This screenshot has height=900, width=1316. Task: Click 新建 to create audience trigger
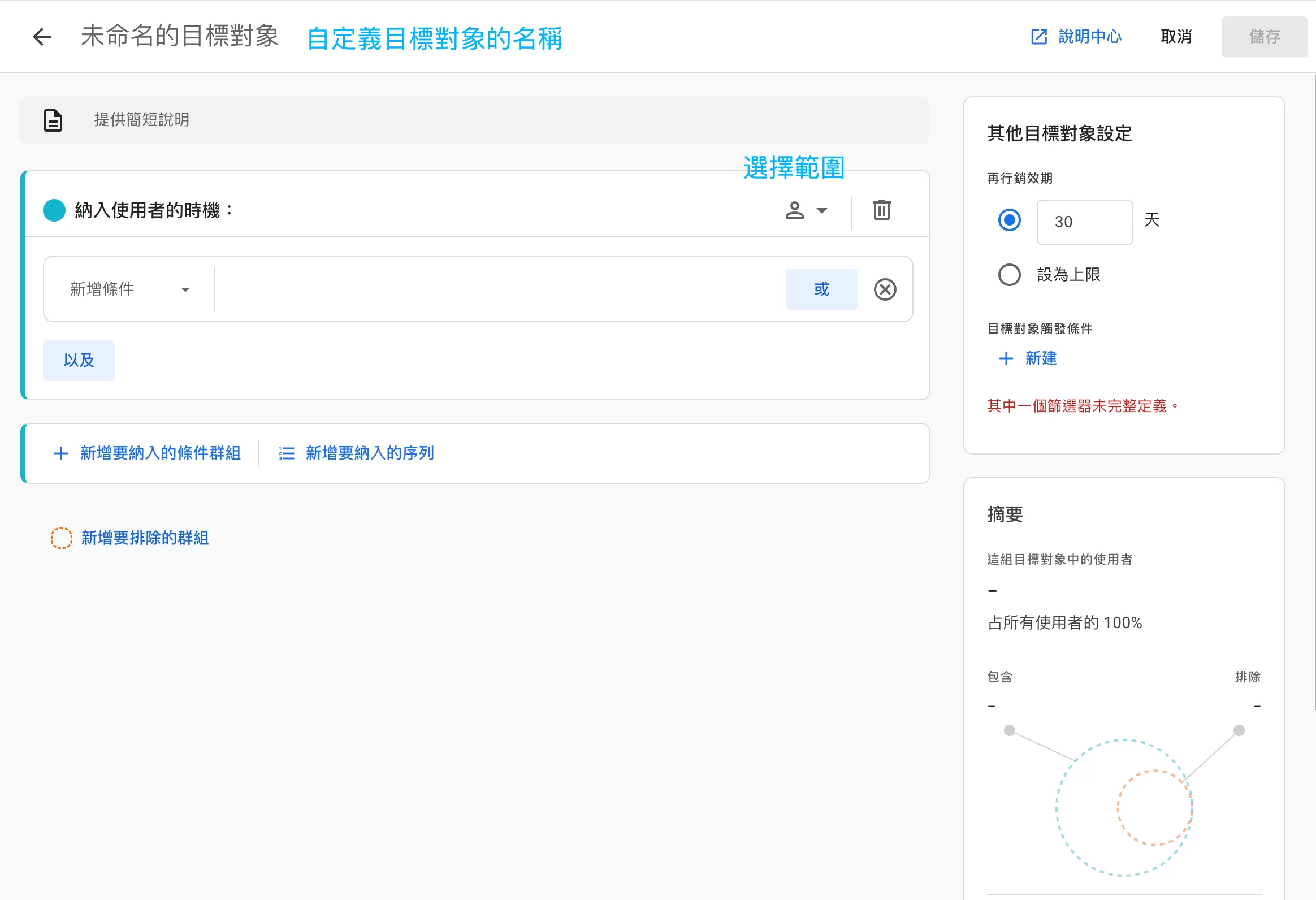point(1028,358)
